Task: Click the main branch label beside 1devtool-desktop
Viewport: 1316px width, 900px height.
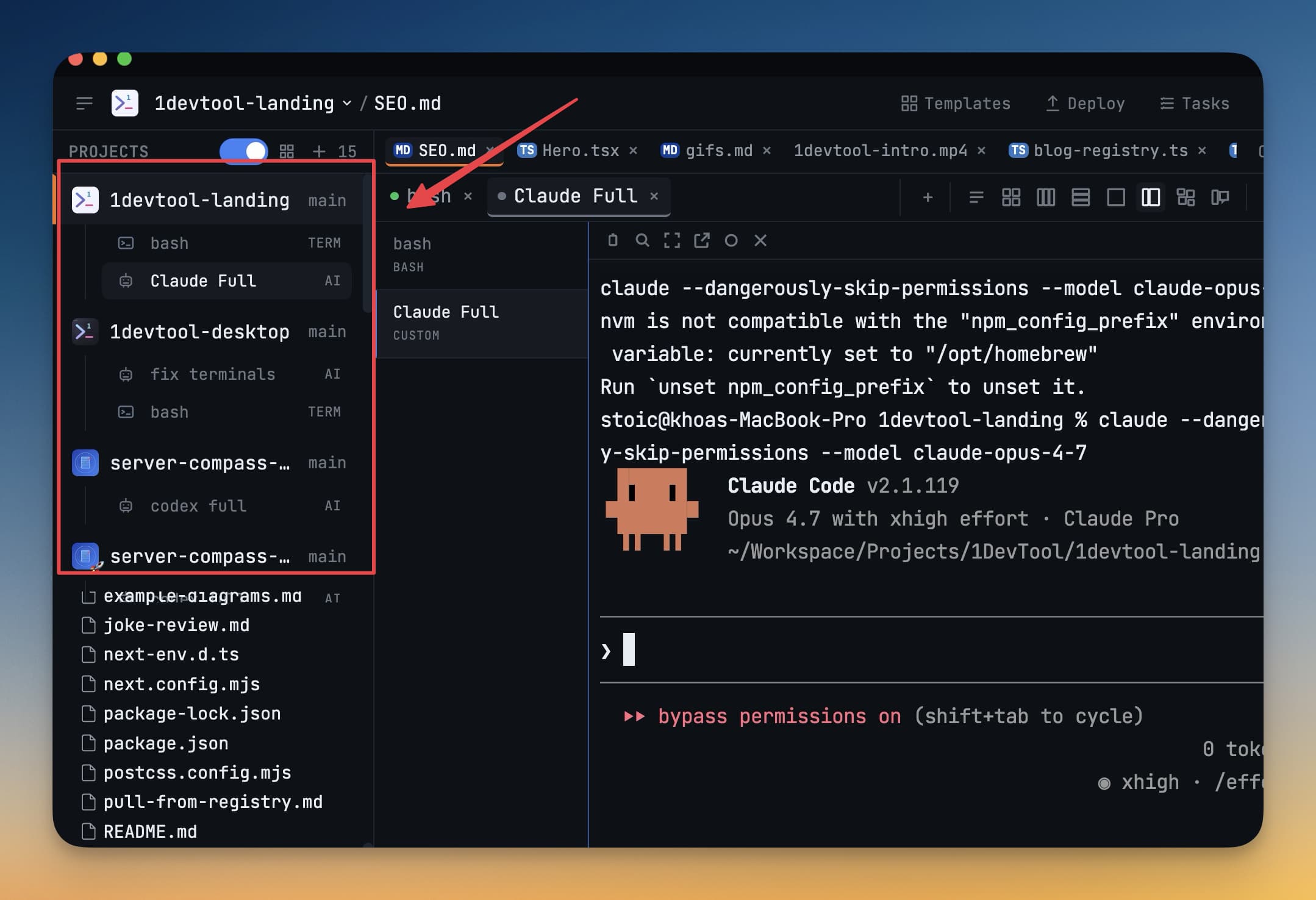Action: (x=327, y=332)
